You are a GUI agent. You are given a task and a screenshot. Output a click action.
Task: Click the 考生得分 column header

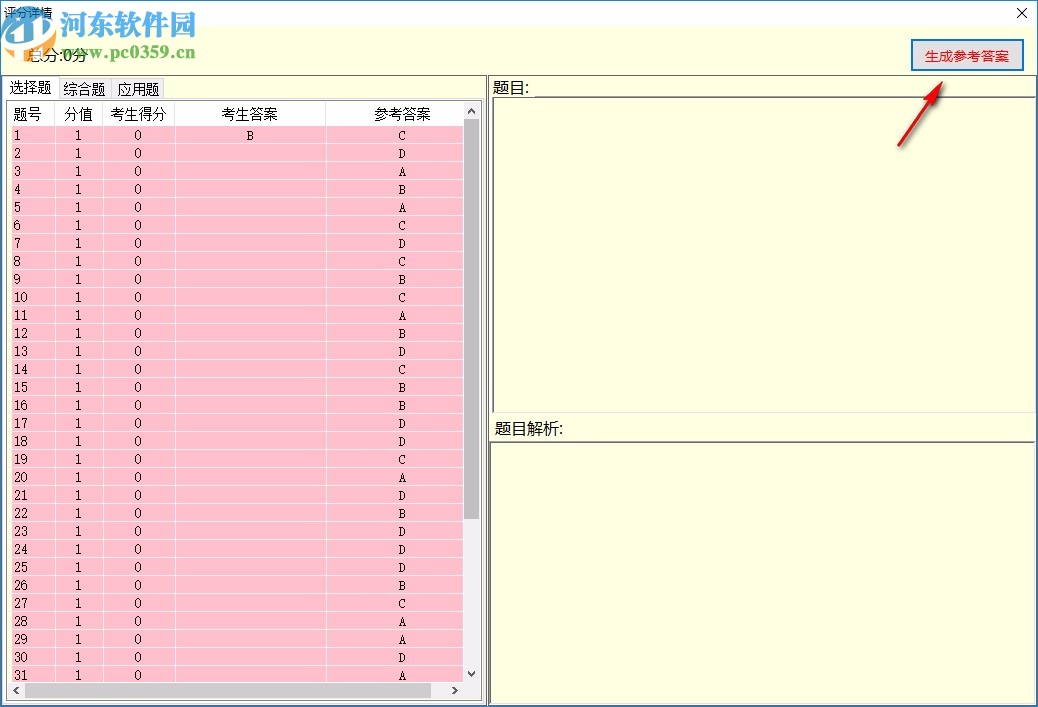tap(138, 114)
